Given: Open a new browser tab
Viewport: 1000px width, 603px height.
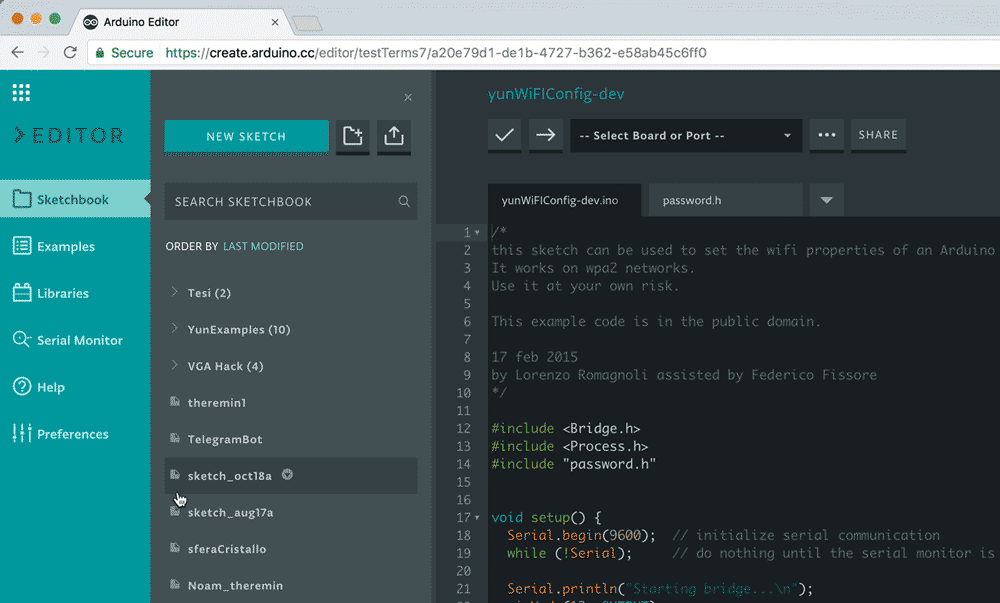Looking at the screenshot, I should coord(307,24).
